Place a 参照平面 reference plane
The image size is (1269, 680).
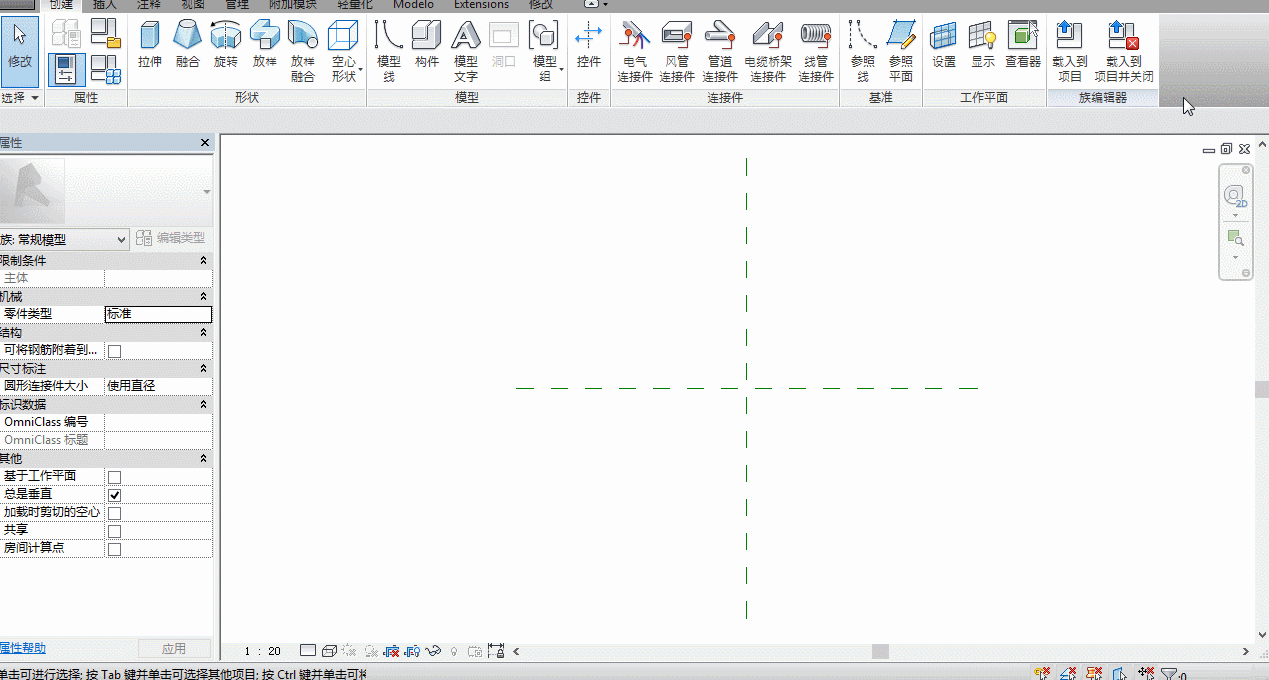pyautogui.click(x=901, y=52)
